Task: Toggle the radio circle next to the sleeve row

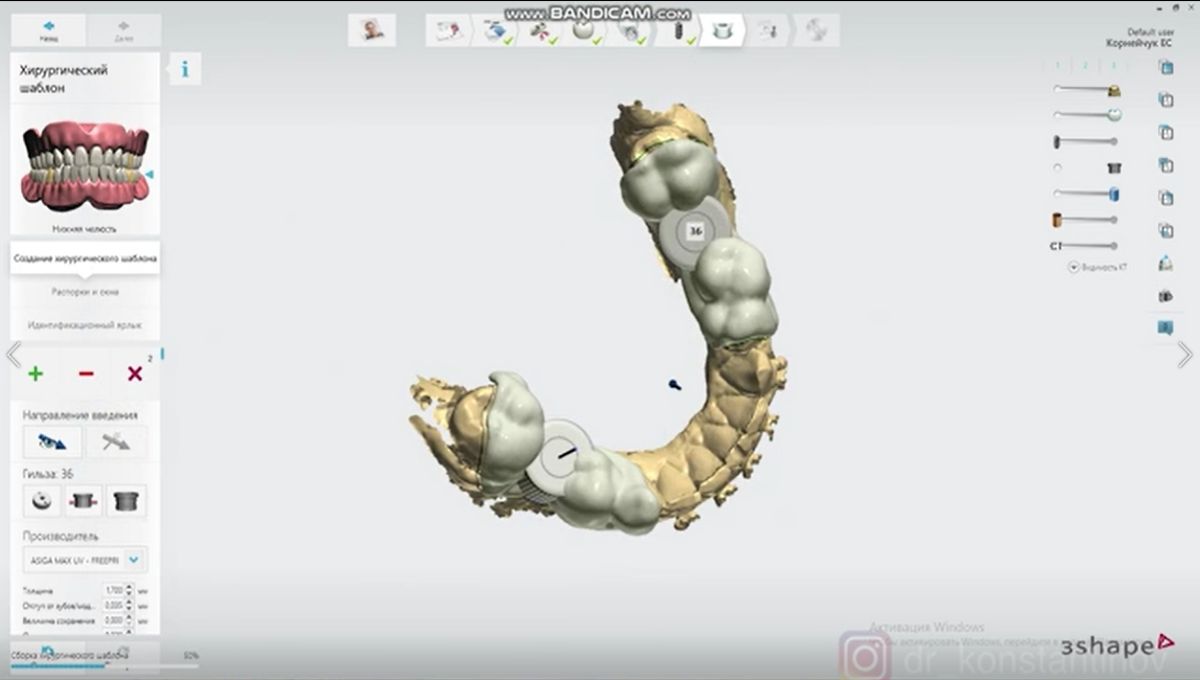Action: click(x=1057, y=167)
